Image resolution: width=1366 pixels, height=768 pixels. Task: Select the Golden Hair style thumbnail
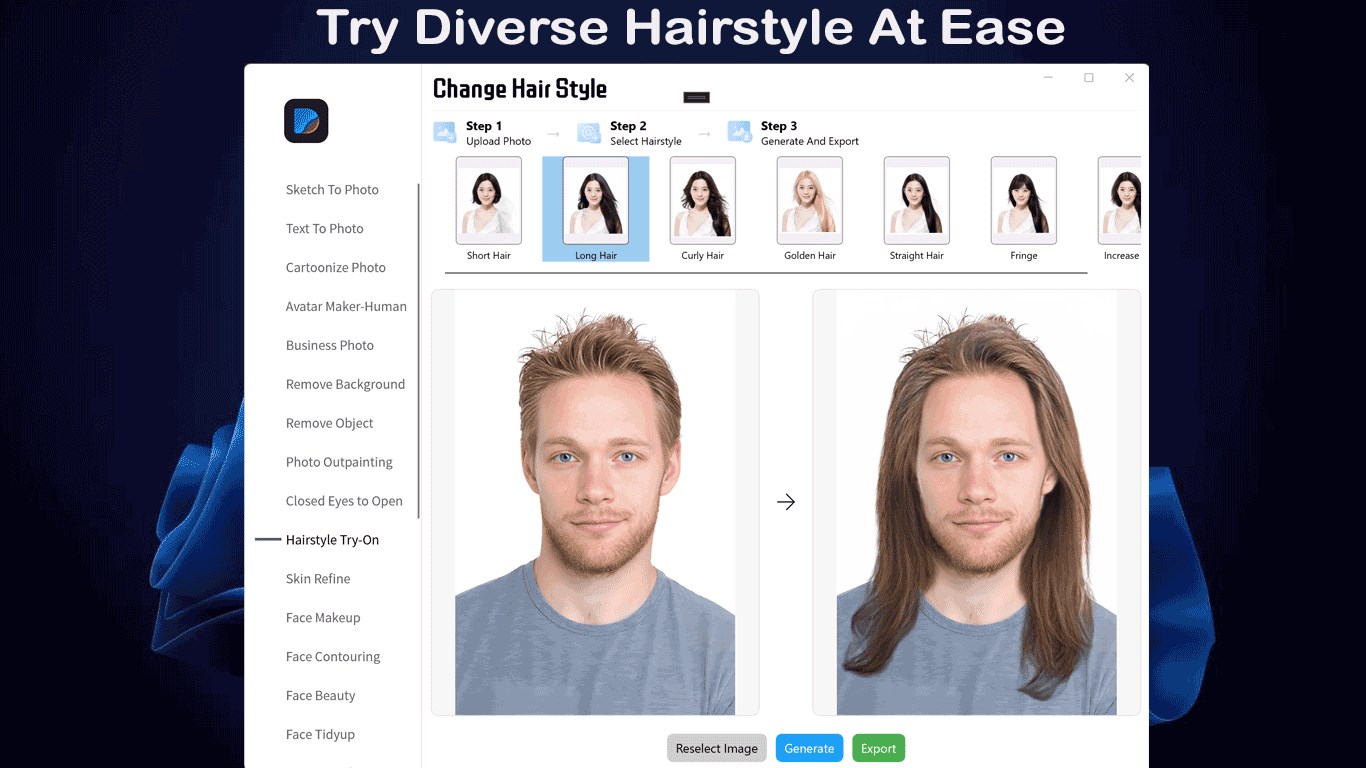pyautogui.click(x=810, y=201)
